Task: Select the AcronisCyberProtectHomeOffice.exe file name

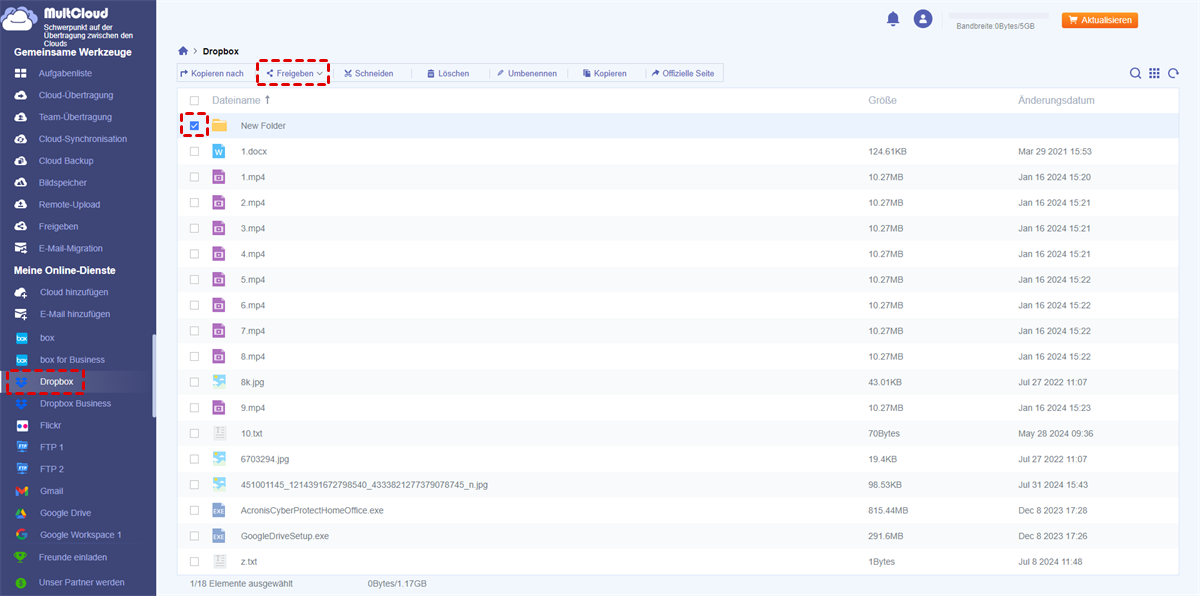Action: pos(313,510)
